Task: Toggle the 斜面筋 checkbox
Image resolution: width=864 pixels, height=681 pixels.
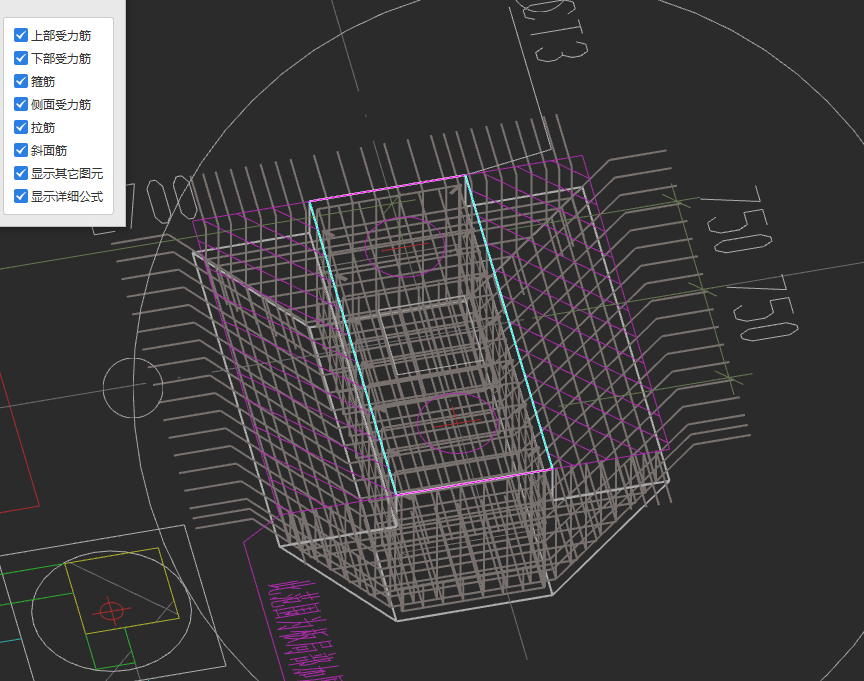Action: point(21,150)
